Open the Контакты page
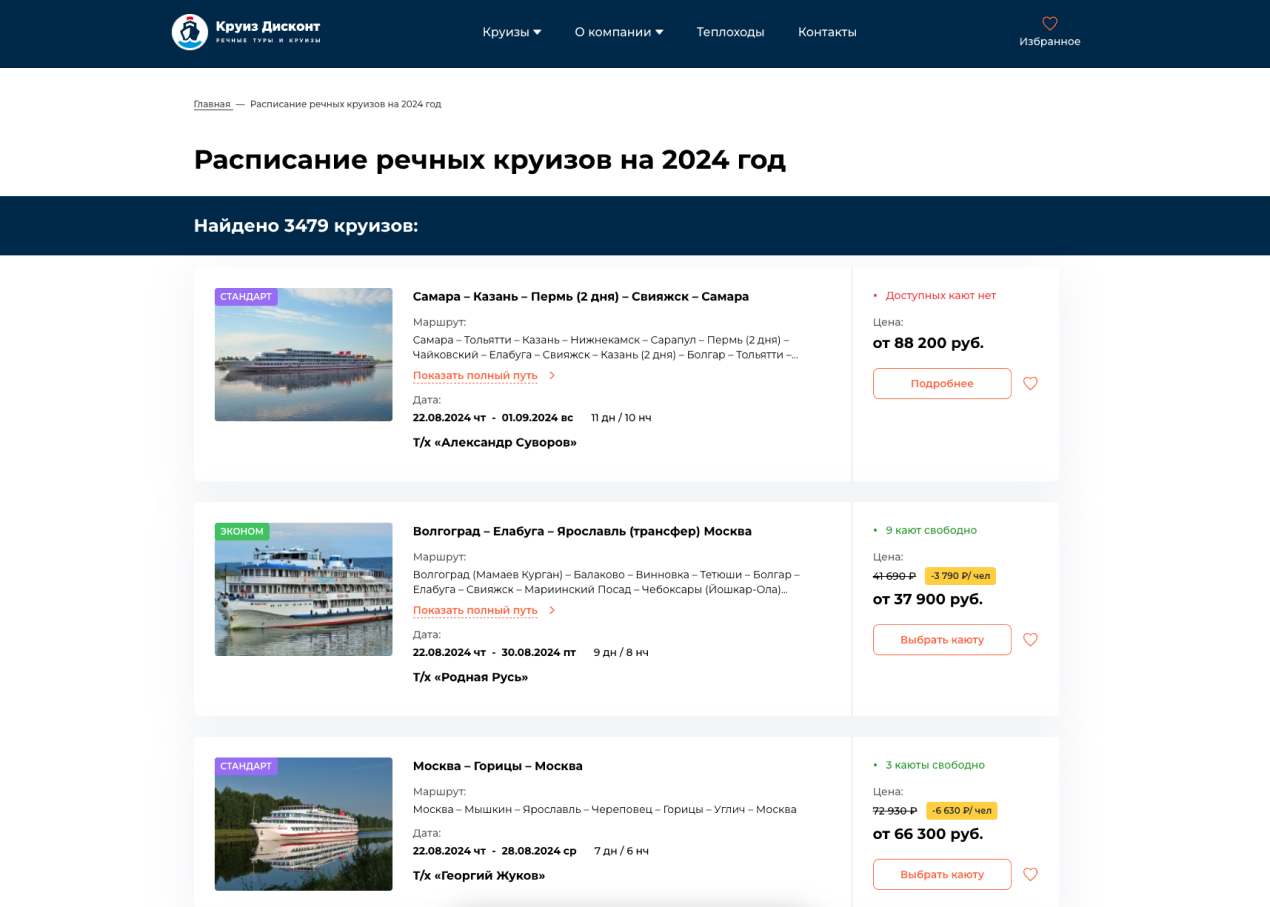Screen dimensions: 1270x907 (x=826, y=31)
